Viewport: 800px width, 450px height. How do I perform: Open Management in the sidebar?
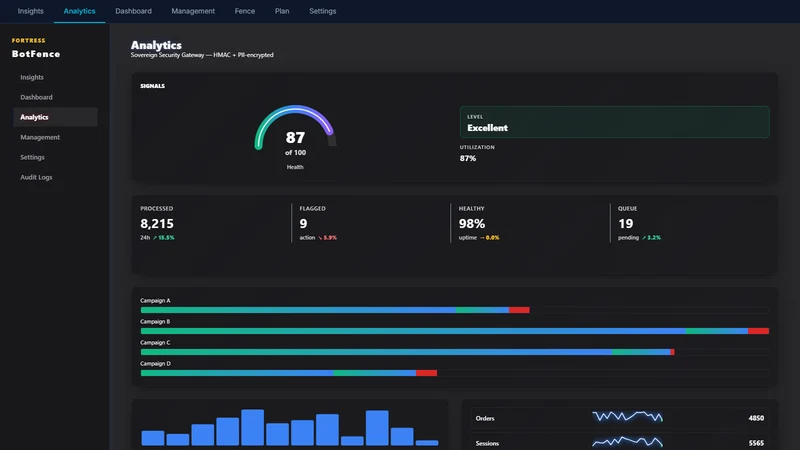[x=55, y=137]
